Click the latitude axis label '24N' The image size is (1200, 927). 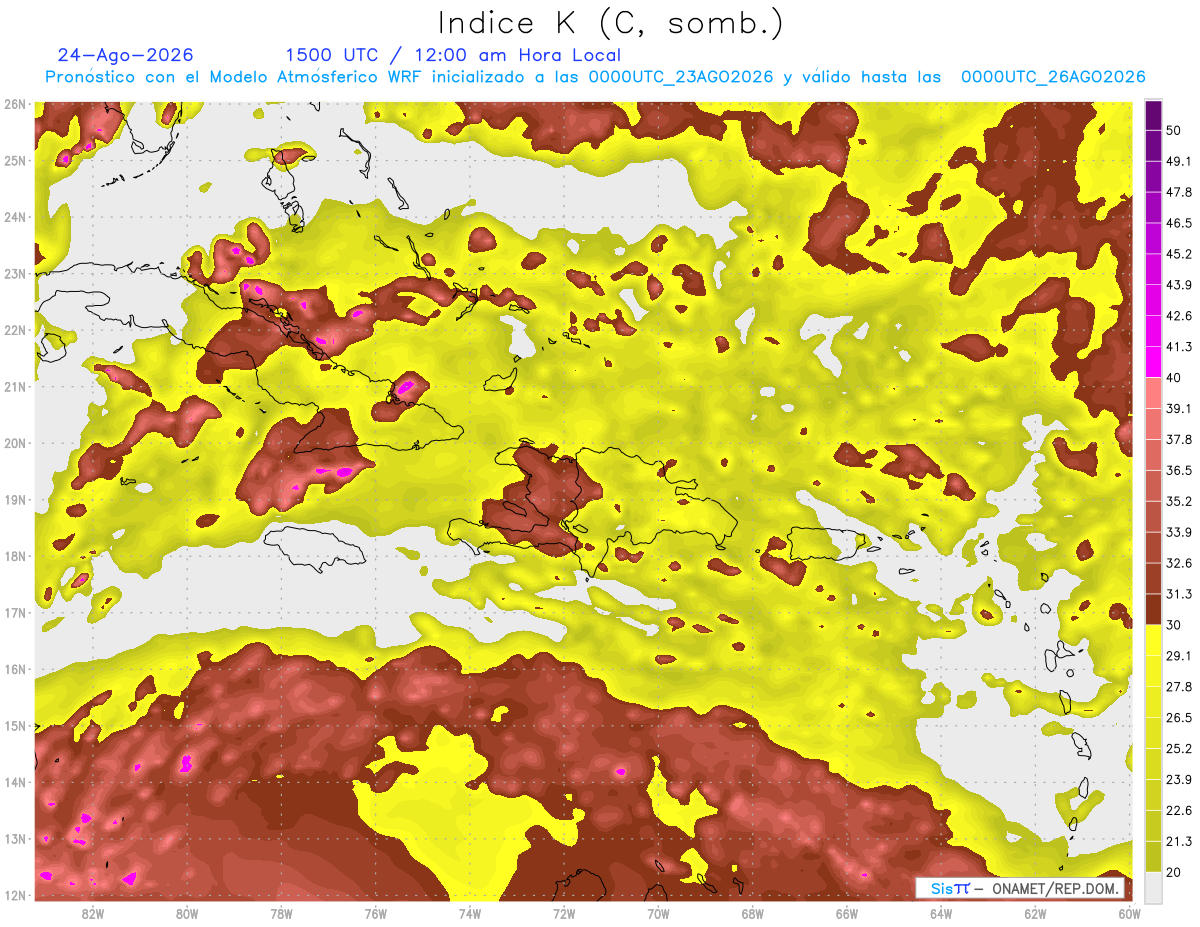point(14,217)
